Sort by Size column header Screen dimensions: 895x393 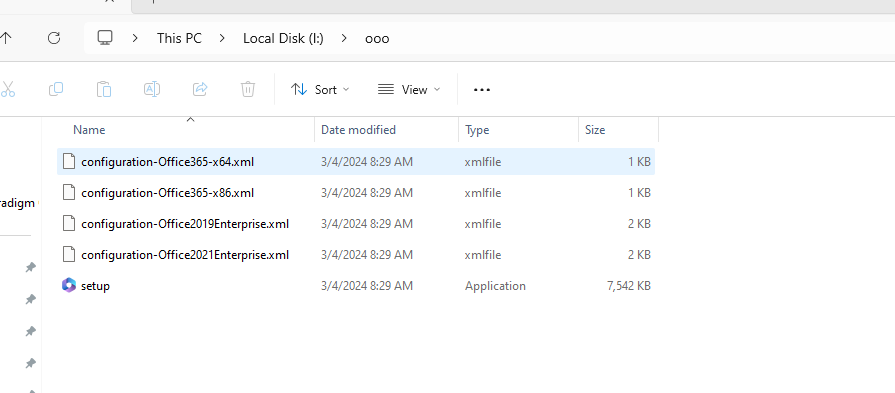[x=595, y=130]
